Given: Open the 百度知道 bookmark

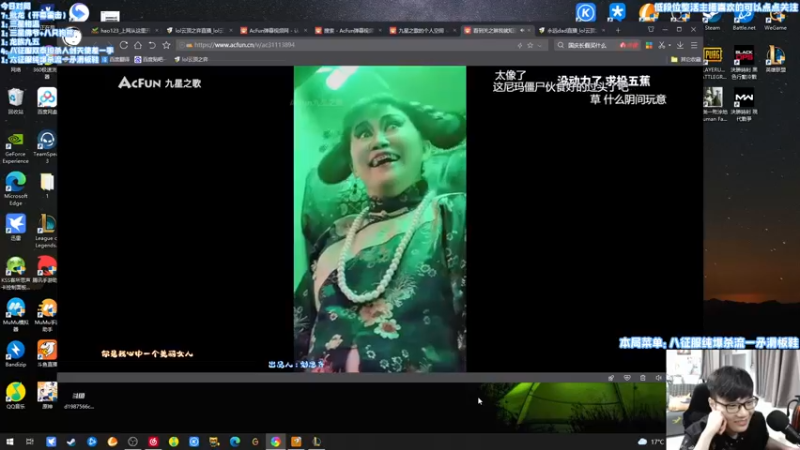Looking at the screenshot, I should 149,59.
